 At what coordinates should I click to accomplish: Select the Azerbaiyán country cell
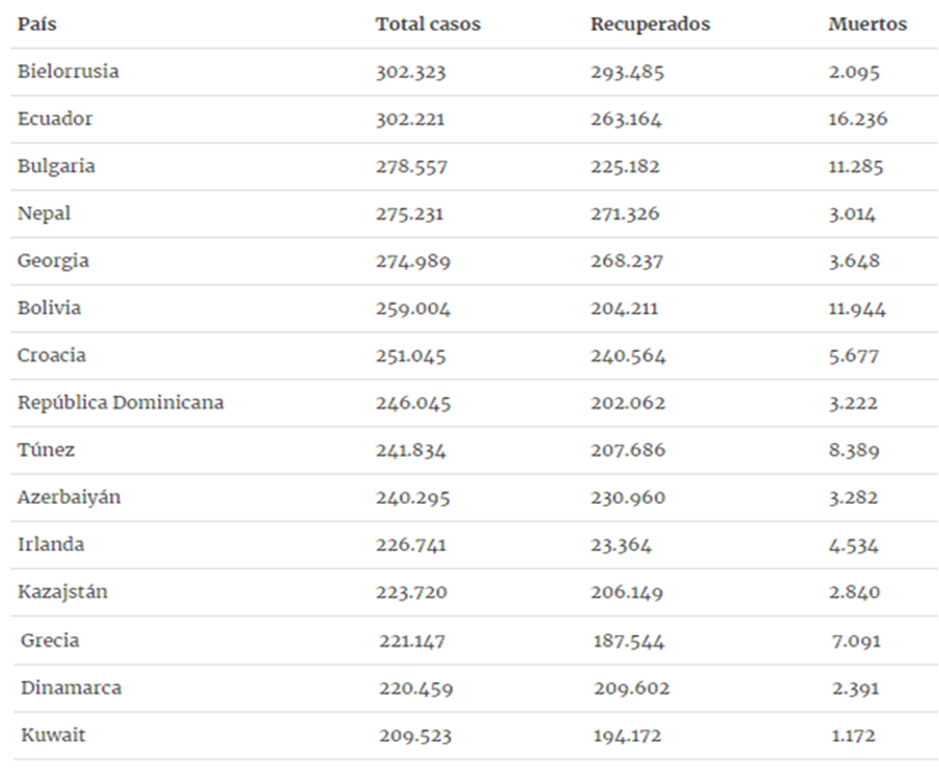(69, 498)
